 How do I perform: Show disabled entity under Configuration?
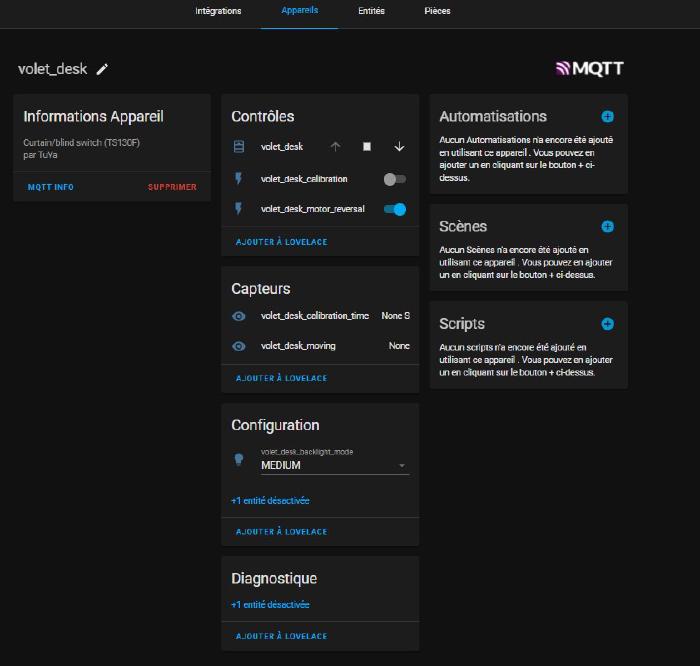270,501
